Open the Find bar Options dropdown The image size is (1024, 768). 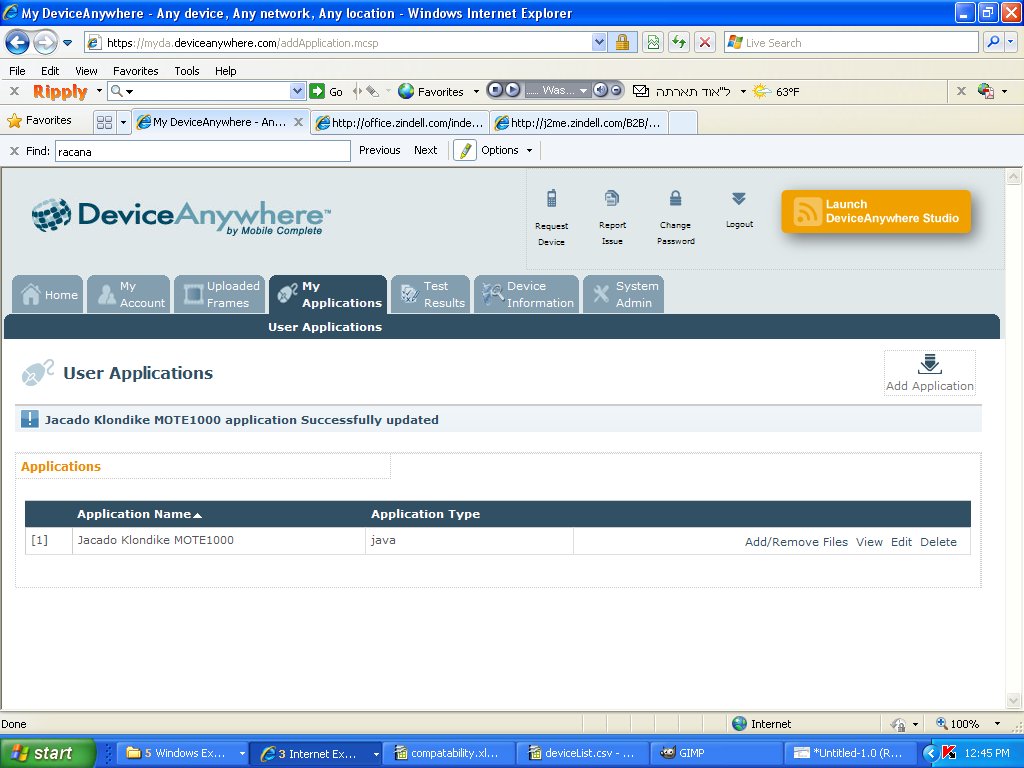click(x=507, y=150)
